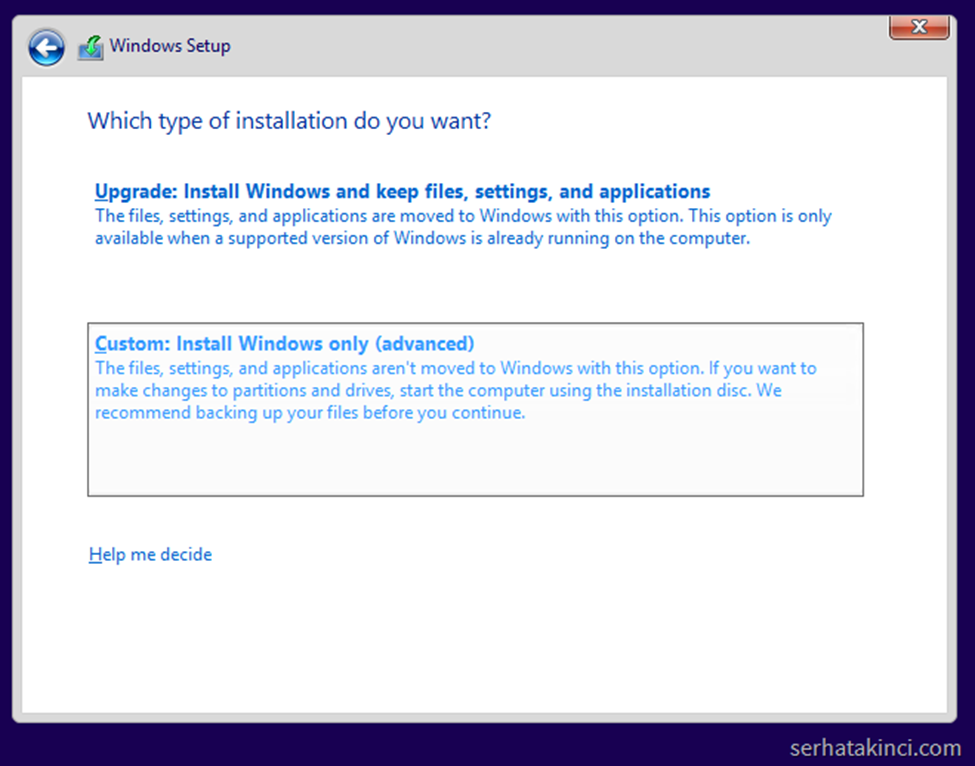The height and width of the screenshot is (766, 975).
Task: Click the Upgrade option description text
Action: [463, 227]
